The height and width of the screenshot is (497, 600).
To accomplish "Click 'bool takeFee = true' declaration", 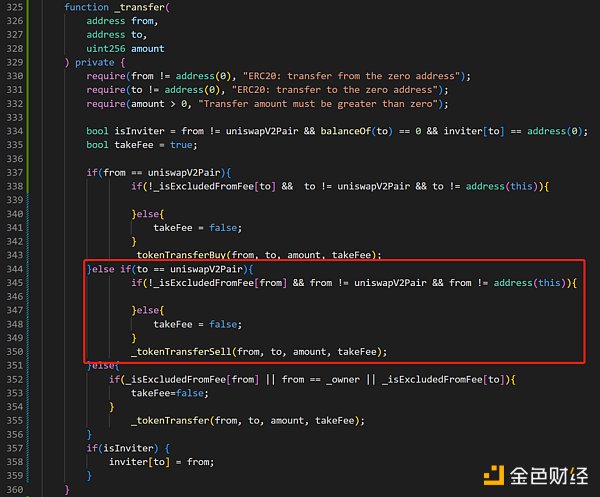I will tap(142, 145).
